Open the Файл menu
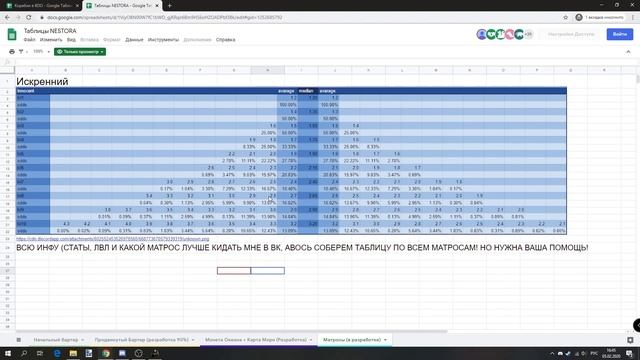 29,40
